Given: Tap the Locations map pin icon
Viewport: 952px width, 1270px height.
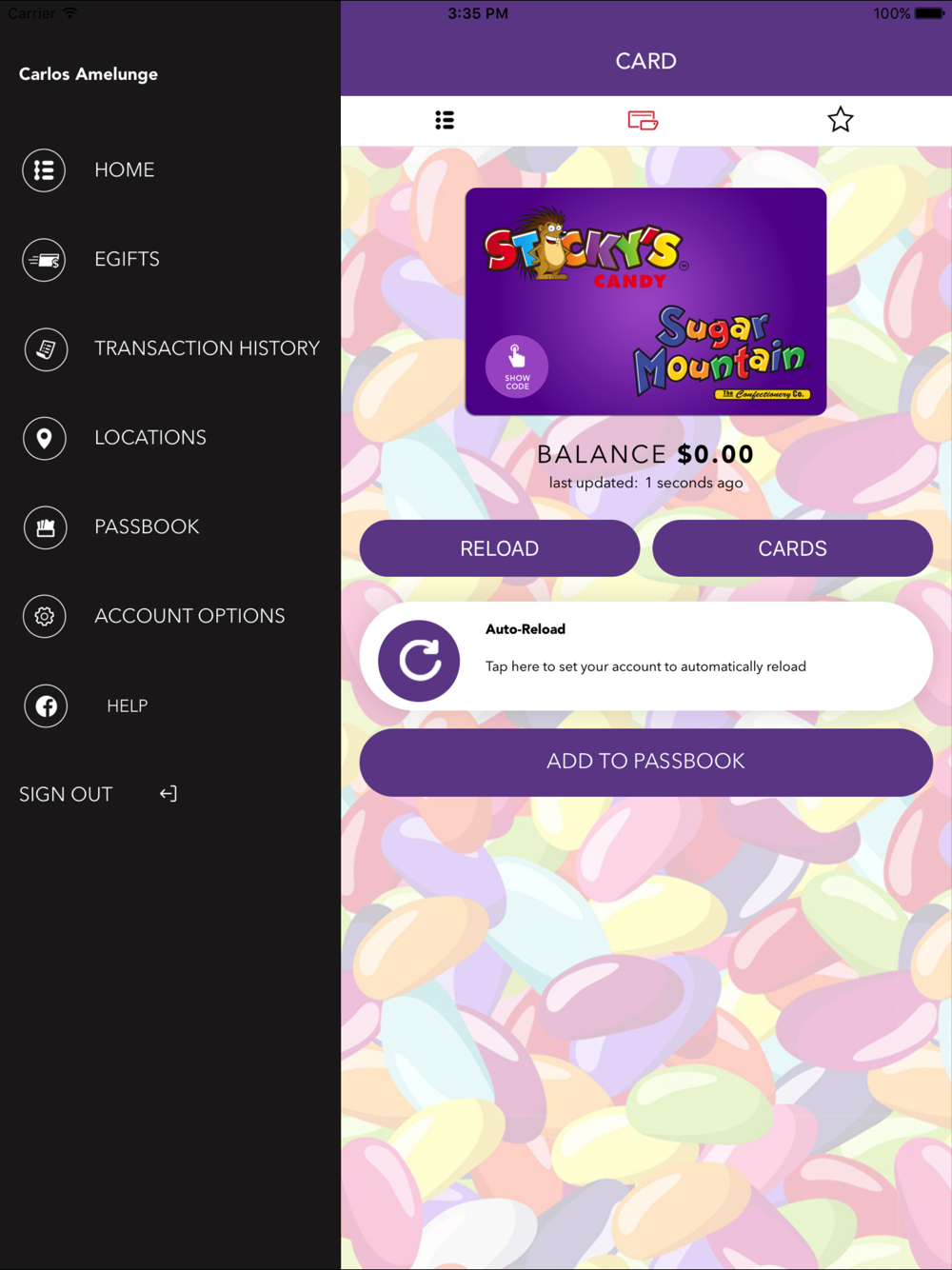Looking at the screenshot, I should coord(44,438).
